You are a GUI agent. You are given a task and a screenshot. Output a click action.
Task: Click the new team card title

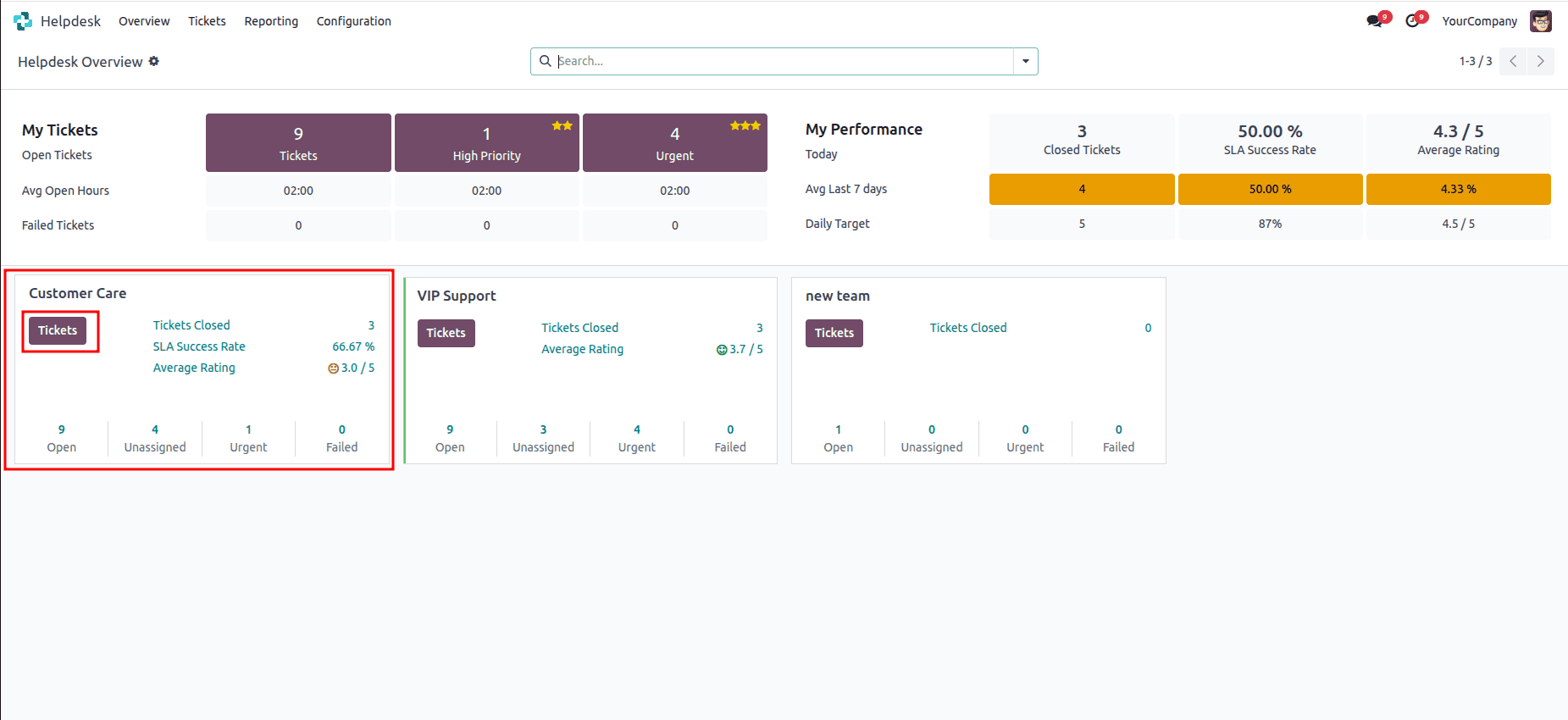click(838, 296)
